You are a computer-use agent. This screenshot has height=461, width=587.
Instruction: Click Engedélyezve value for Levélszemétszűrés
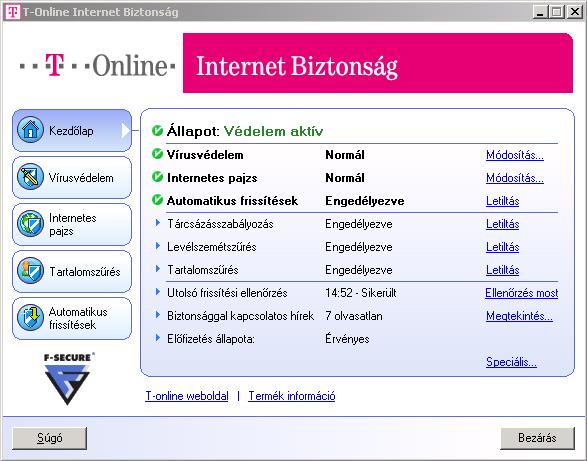coord(359,247)
